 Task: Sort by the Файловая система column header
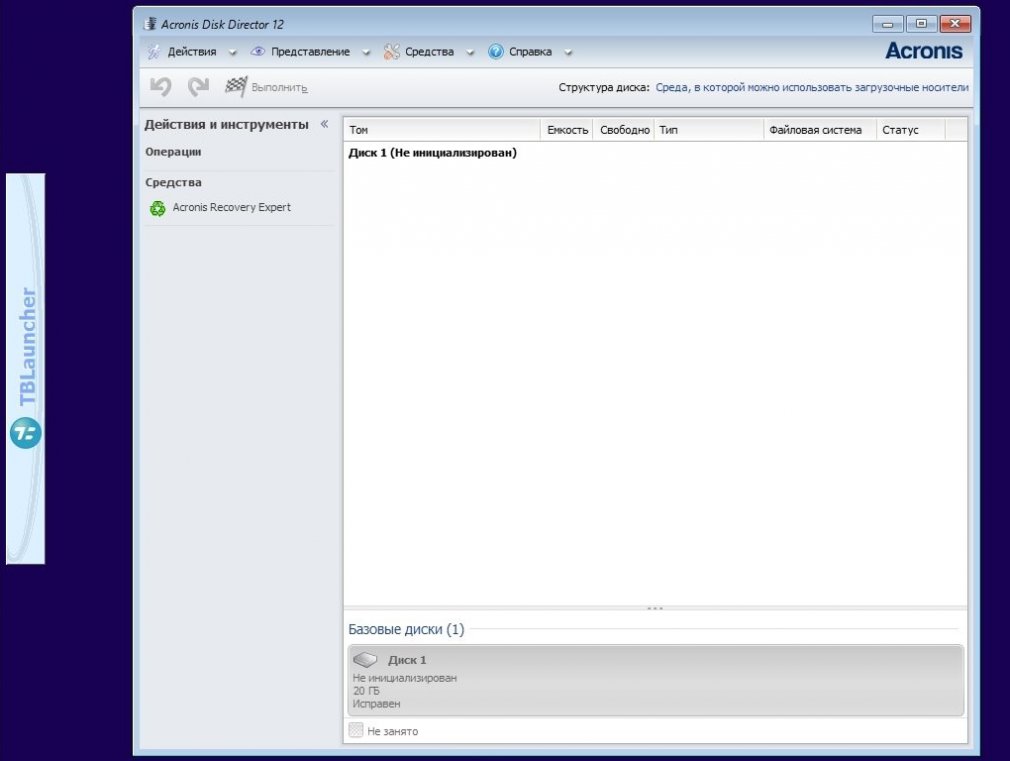[820, 130]
